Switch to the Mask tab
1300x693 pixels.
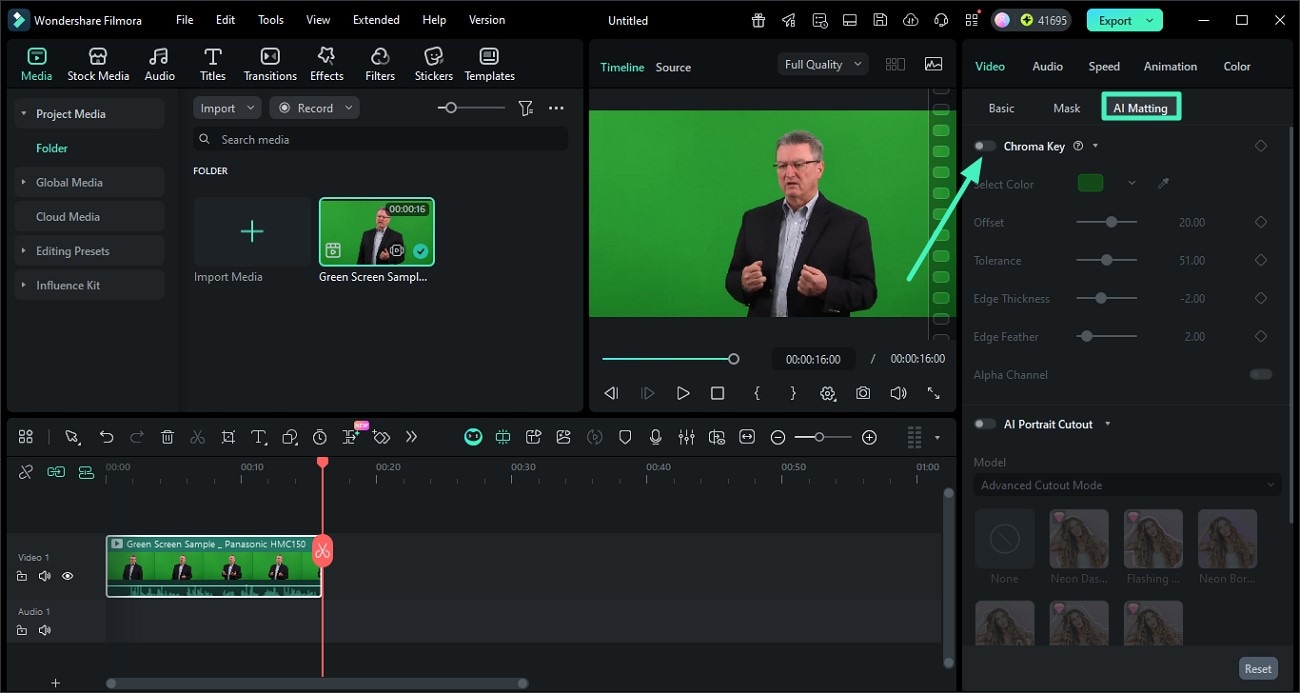coord(1066,107)
